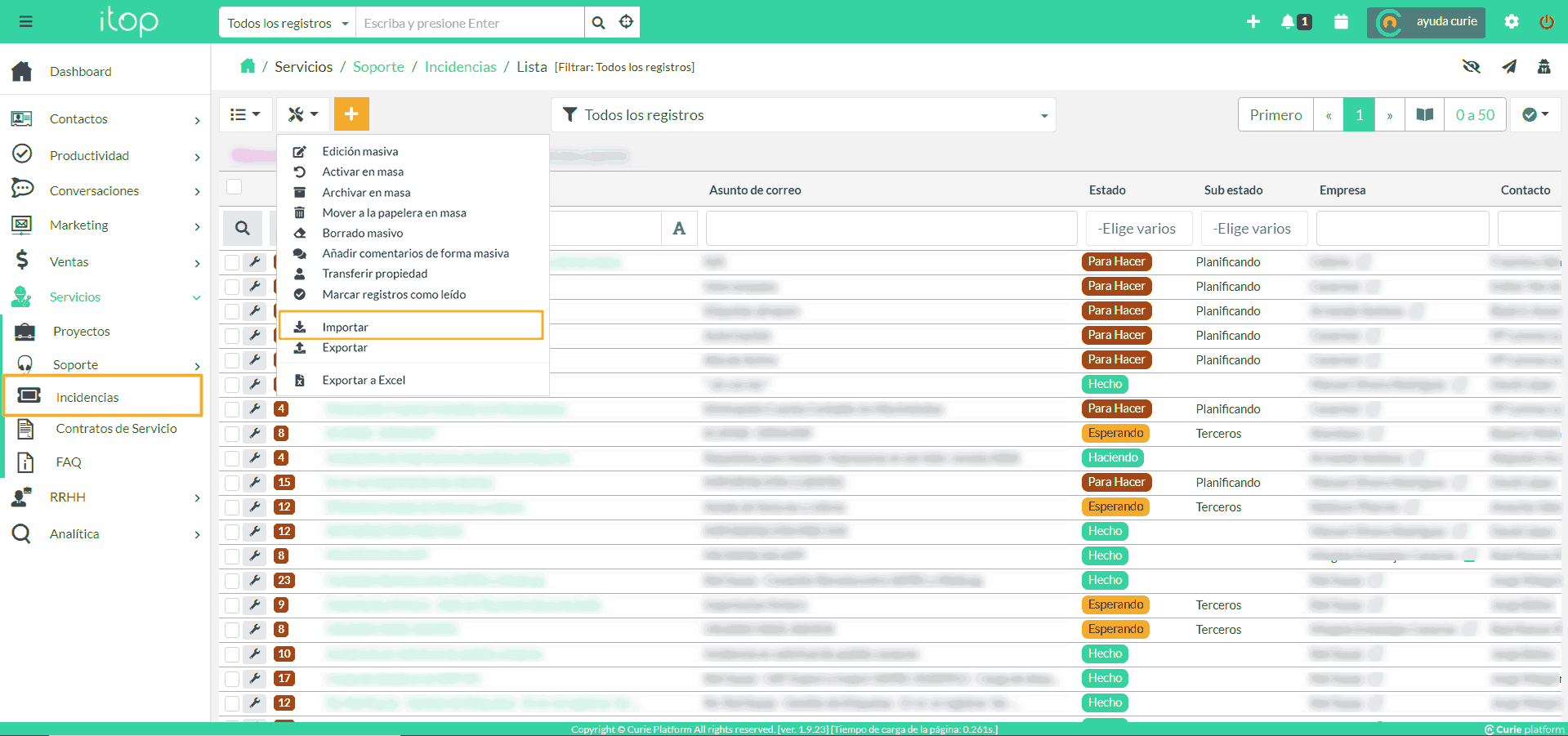Click the 'Primero' pagination button
Image resolution: width=1568 pixels, height=736 pixels.
click(1275, 115)
